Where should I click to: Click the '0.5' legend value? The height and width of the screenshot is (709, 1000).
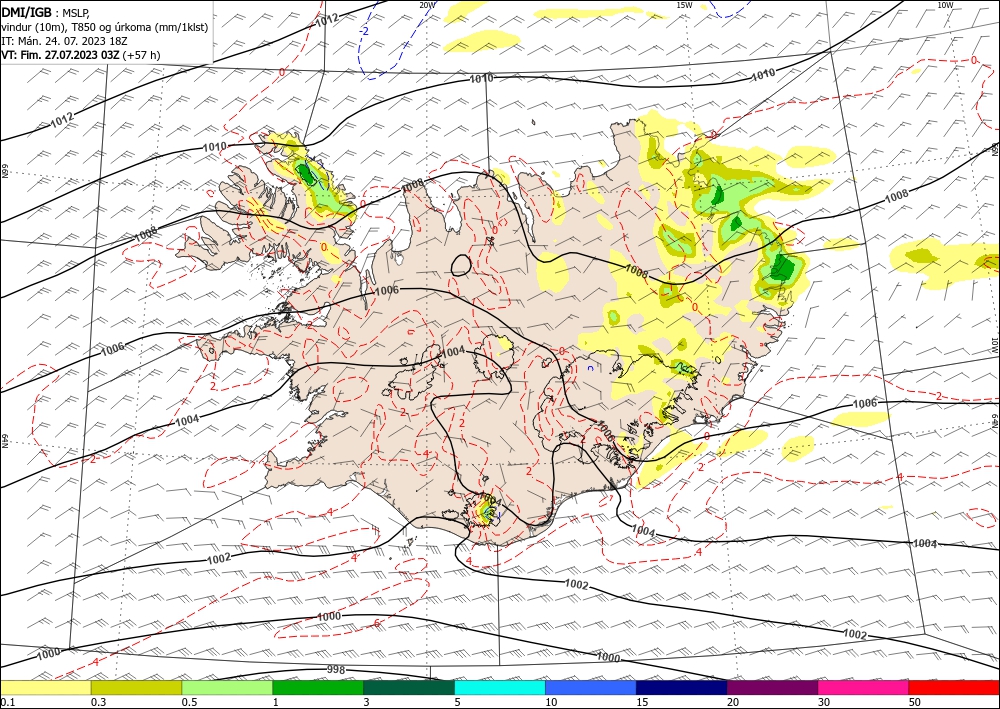coord(189,702)
